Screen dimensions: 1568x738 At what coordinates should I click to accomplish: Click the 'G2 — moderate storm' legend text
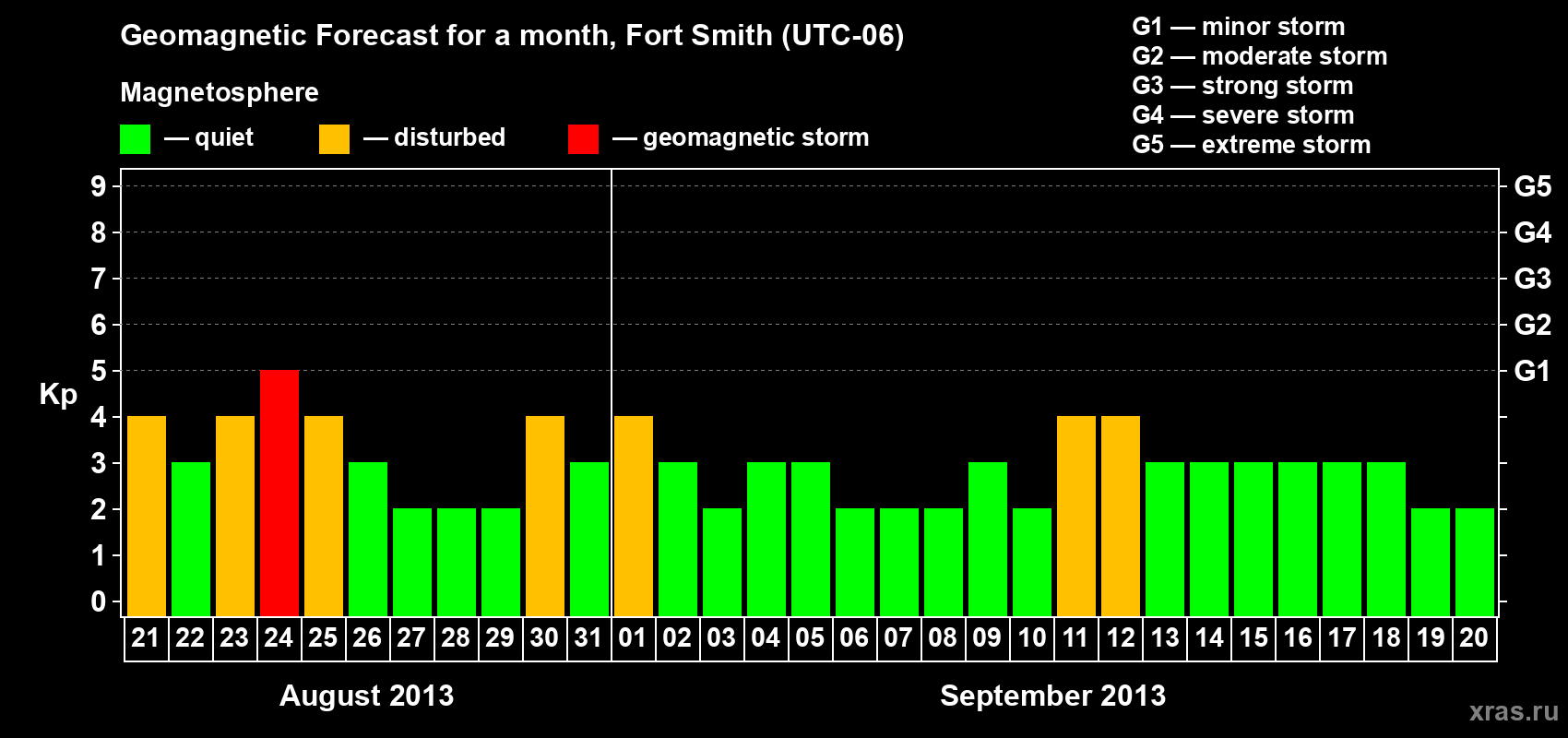click(1259, 56)
